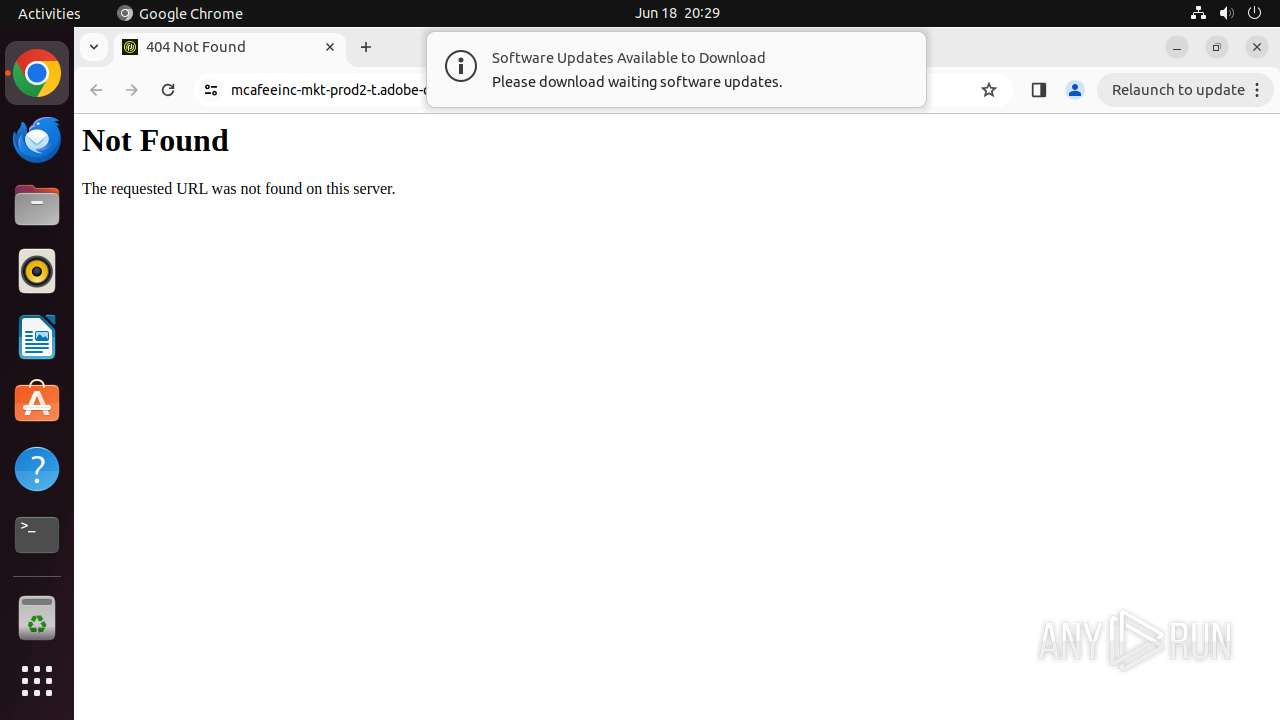Click the info icon in the notification

pyautogui.click(x=461, y=68)
